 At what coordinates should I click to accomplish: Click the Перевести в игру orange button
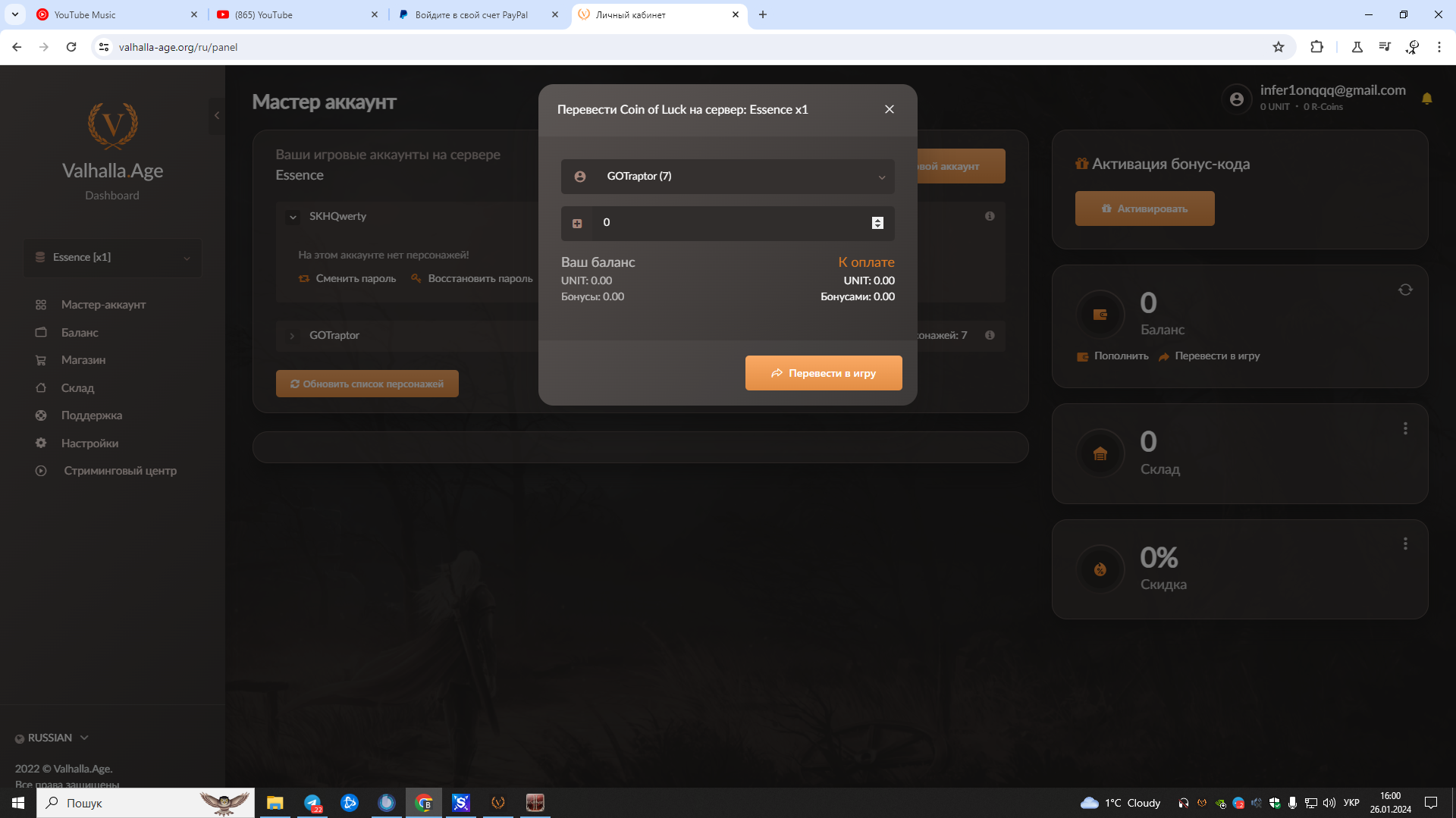(824, 373)
